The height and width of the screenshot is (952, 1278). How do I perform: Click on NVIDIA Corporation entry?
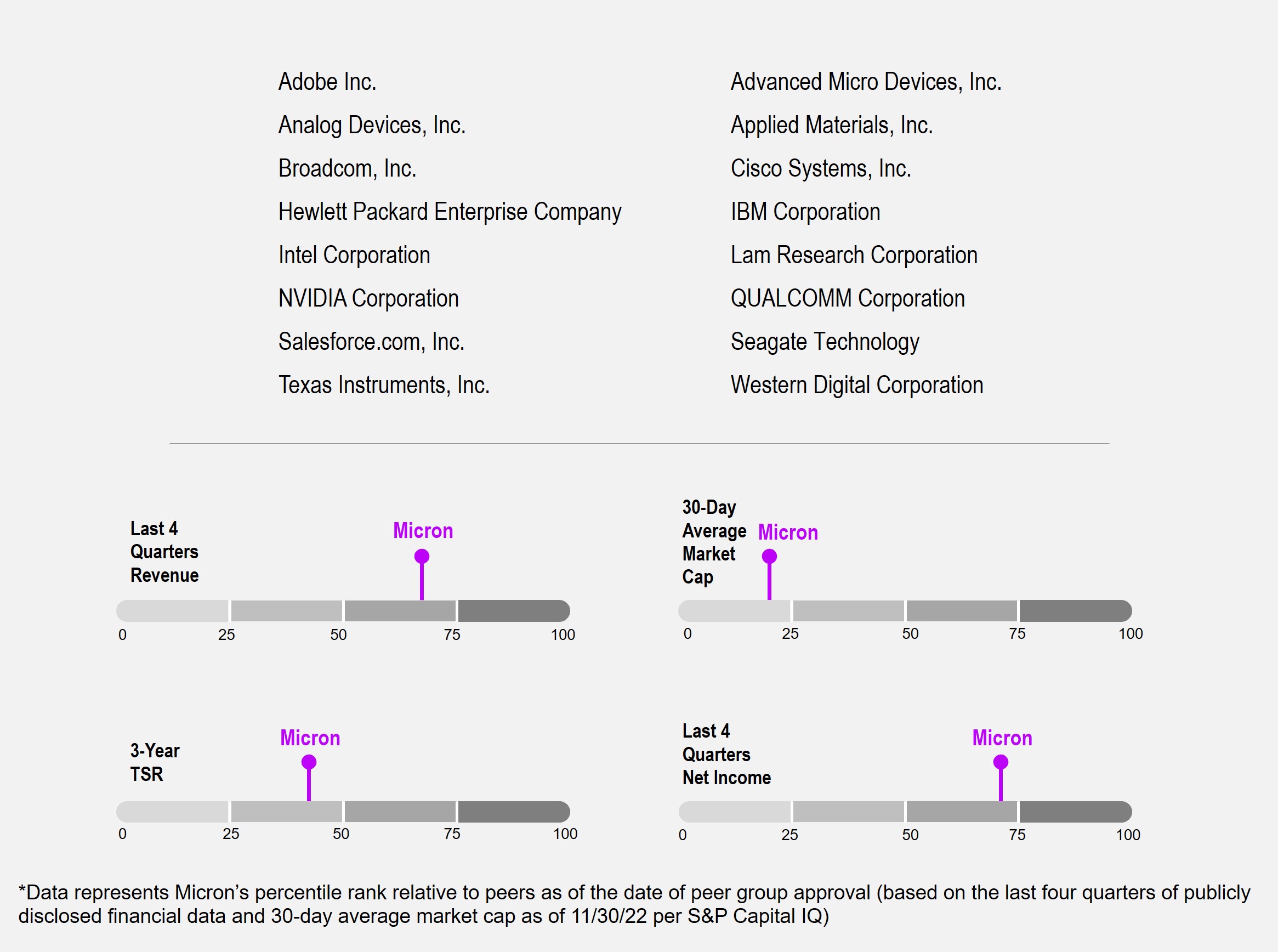pos(368,298)
